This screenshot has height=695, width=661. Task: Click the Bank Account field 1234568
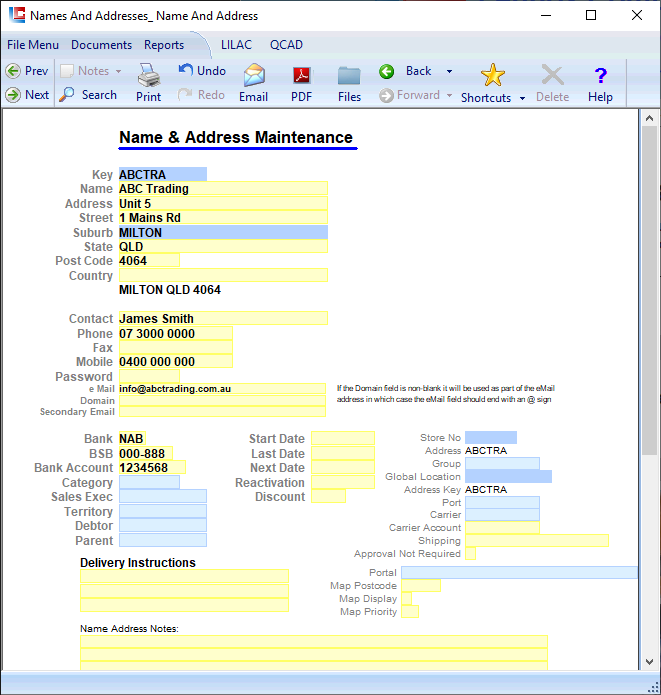[152, 468]
